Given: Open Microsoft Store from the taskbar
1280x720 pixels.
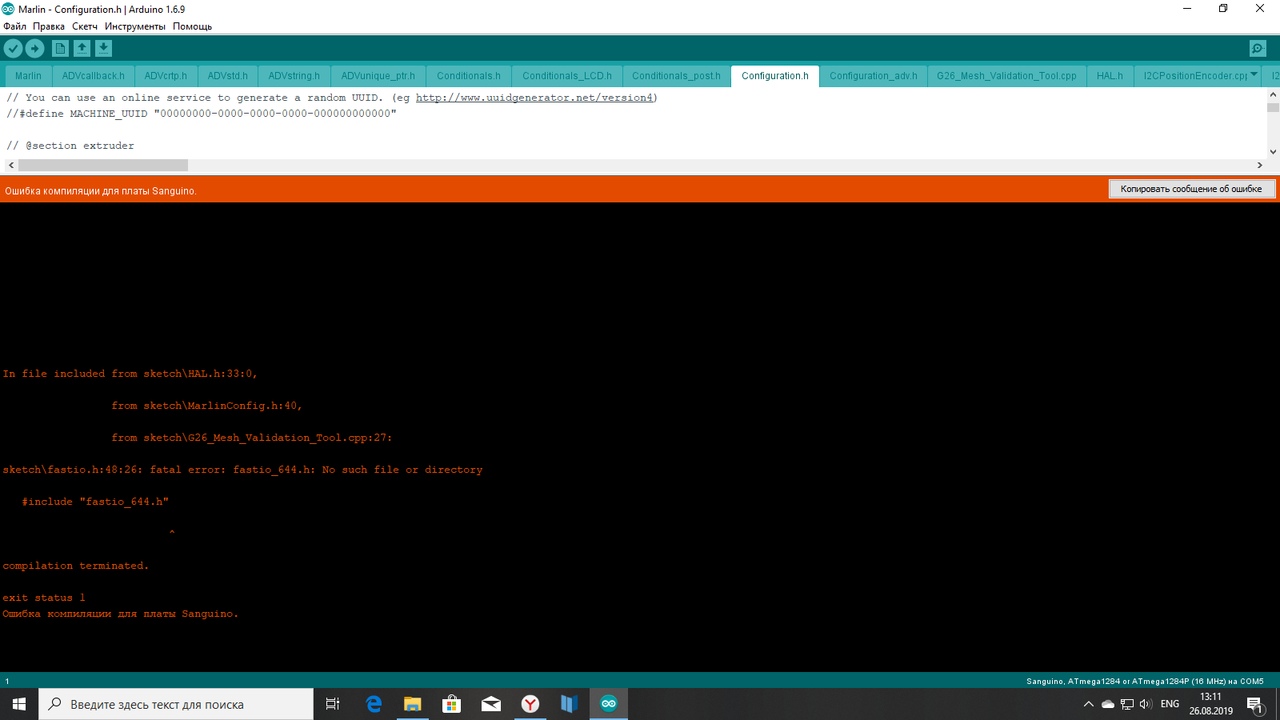Looking at the screenshot, I should coord(451,704).
